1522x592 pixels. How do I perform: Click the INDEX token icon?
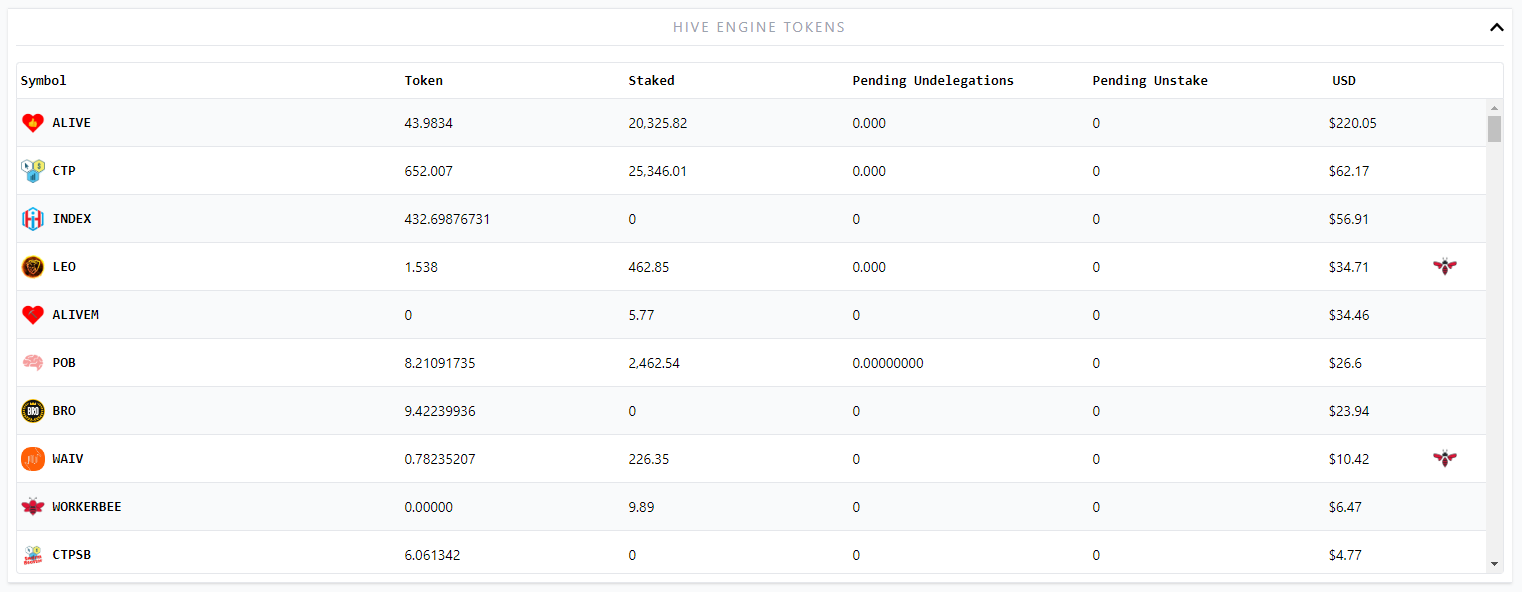pos(33,219)
